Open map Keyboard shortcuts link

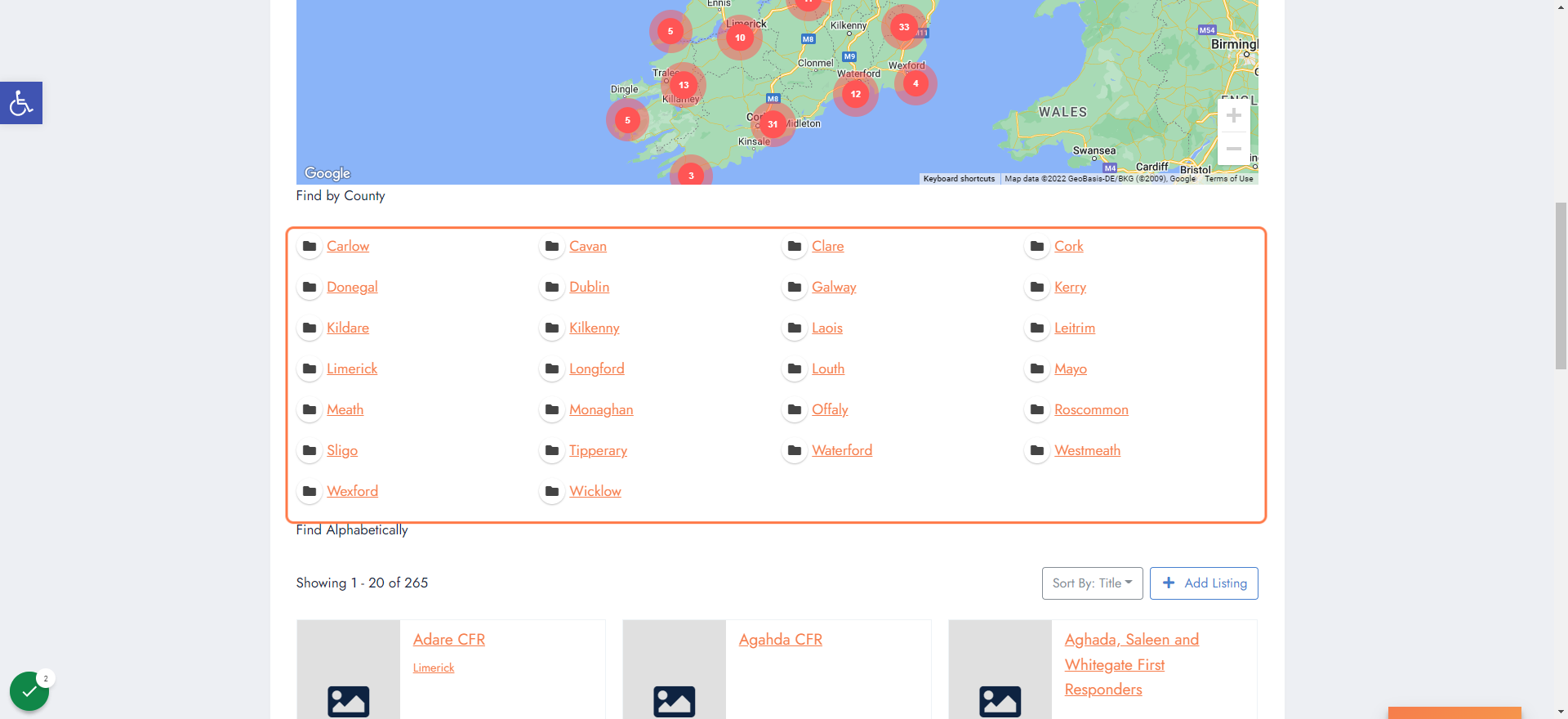[x=960, y=179]
